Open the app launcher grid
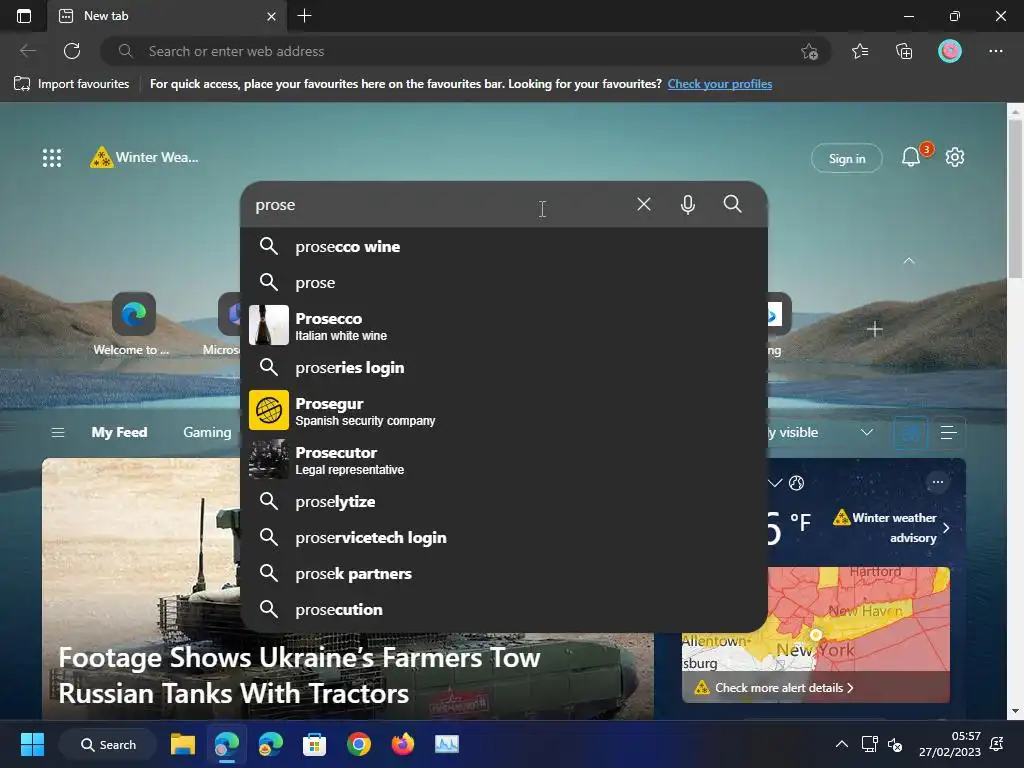The image size is (1024, 768). tap(52, 157)
